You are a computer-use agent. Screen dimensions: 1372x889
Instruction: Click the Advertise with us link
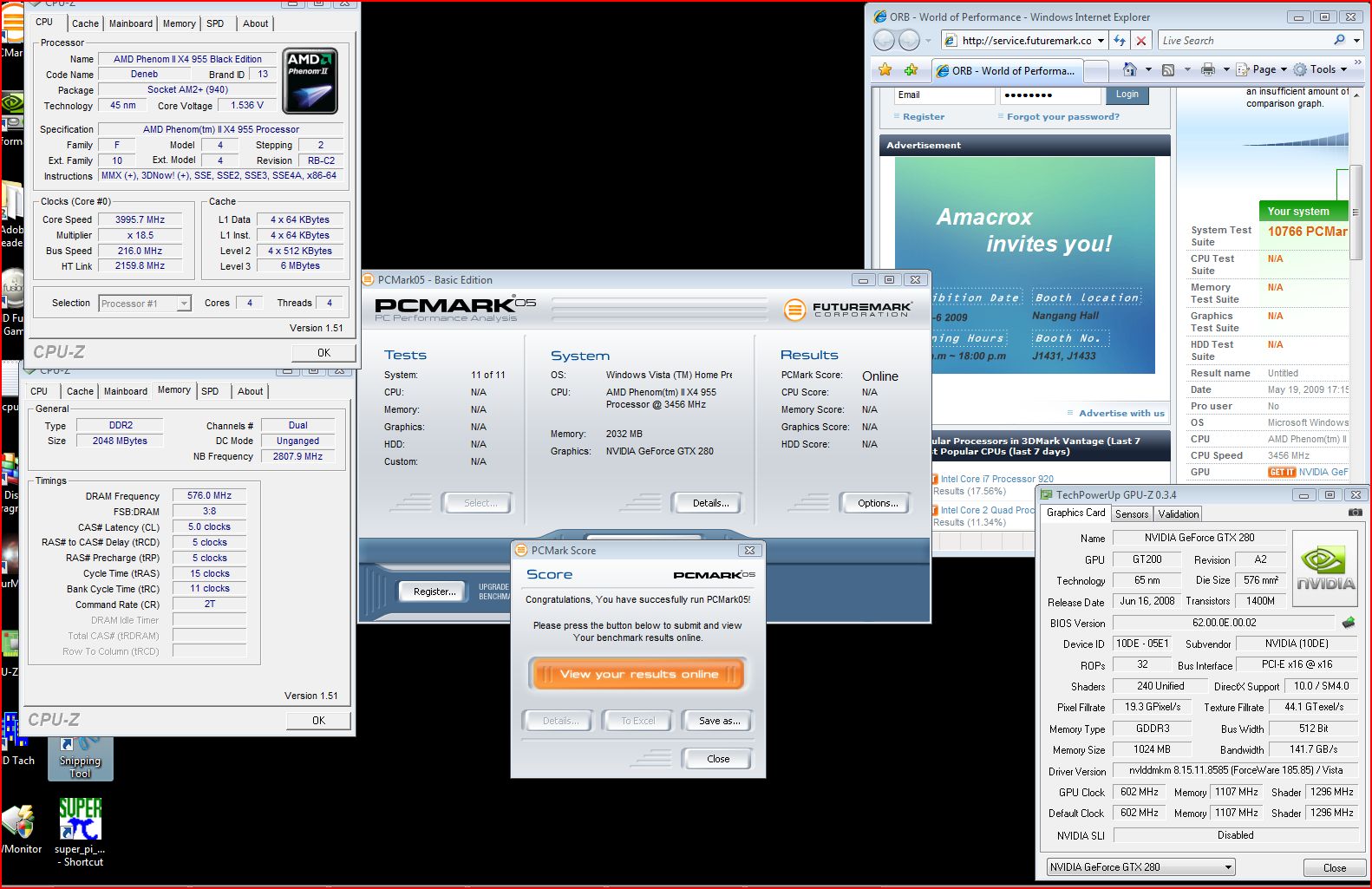pos(1121,413)
